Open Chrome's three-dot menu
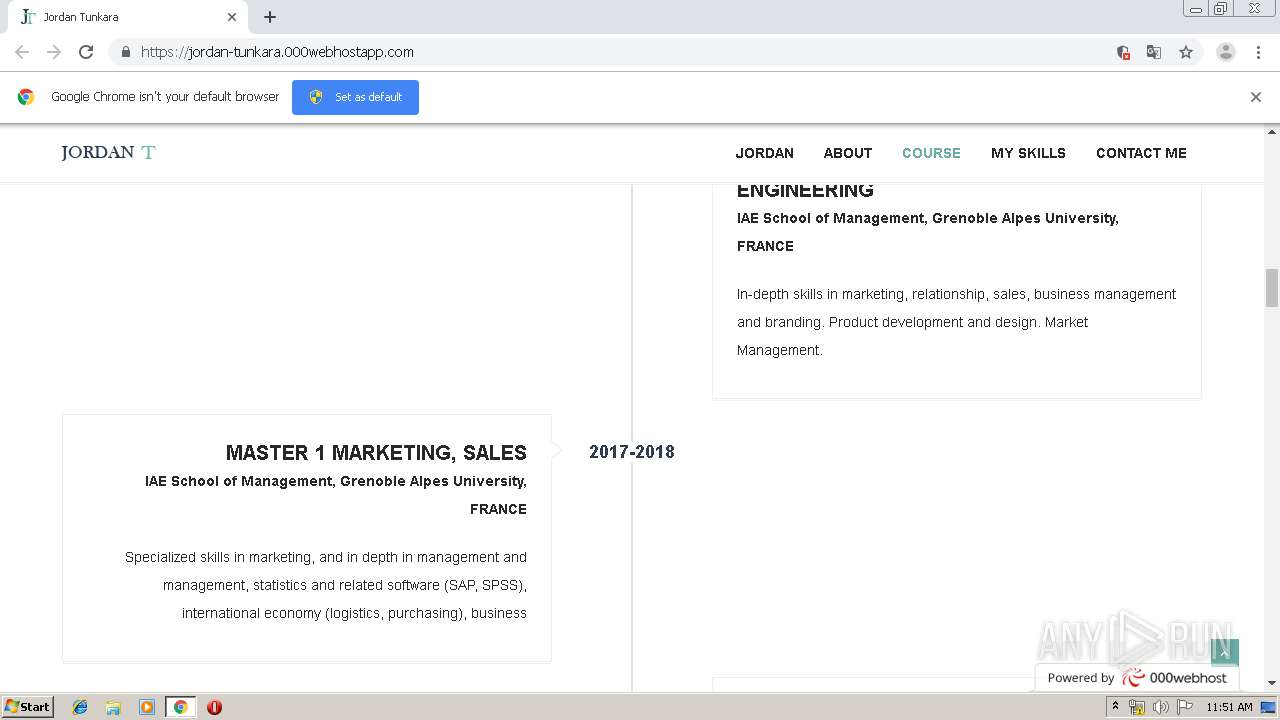Screen dimensions: 1280x720 coord(1258,52)
